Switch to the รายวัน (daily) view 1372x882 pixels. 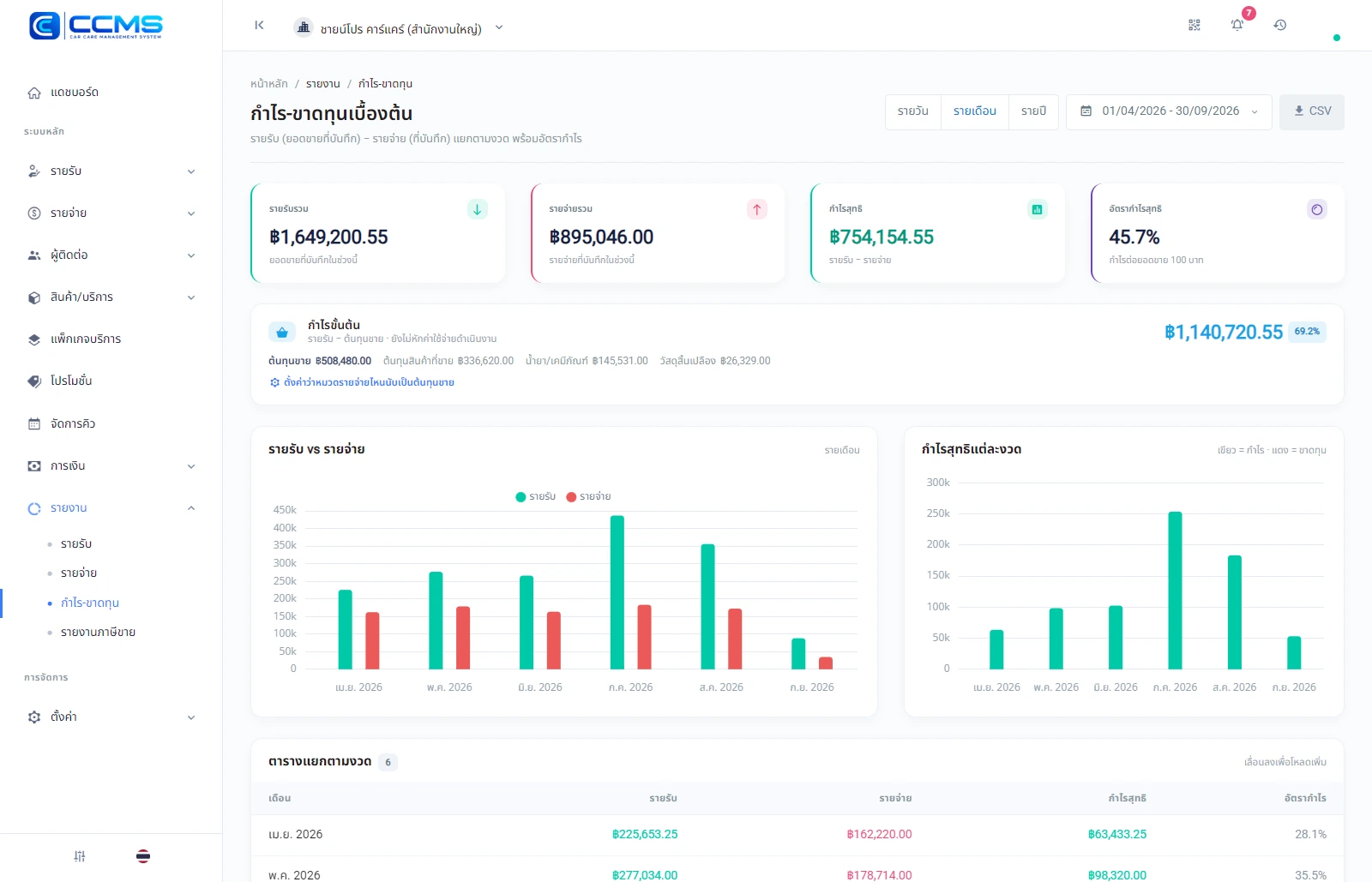point(913,111)
